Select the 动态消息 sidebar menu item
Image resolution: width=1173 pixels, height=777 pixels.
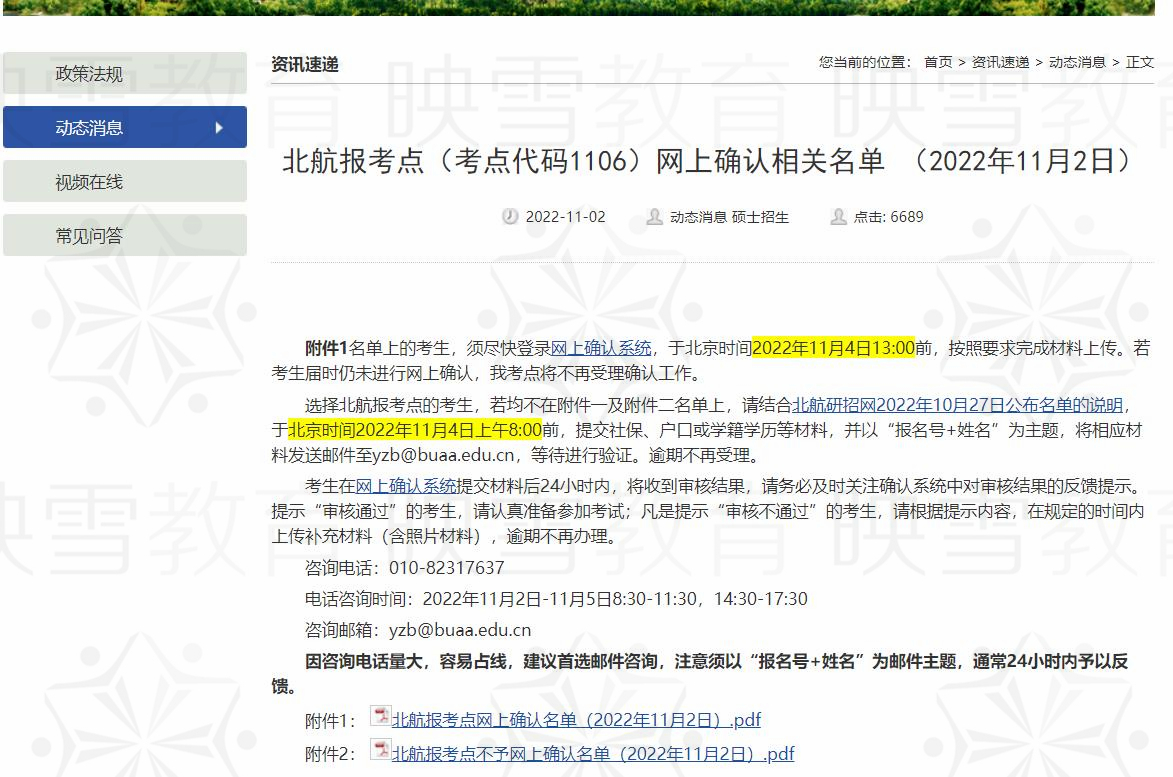[x=125, y=127]
